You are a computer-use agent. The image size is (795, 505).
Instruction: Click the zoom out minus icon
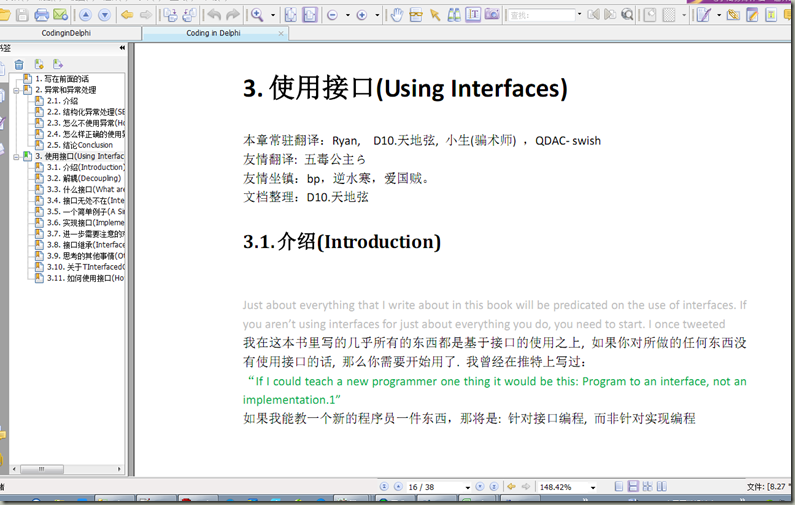(x=333, y=16)
